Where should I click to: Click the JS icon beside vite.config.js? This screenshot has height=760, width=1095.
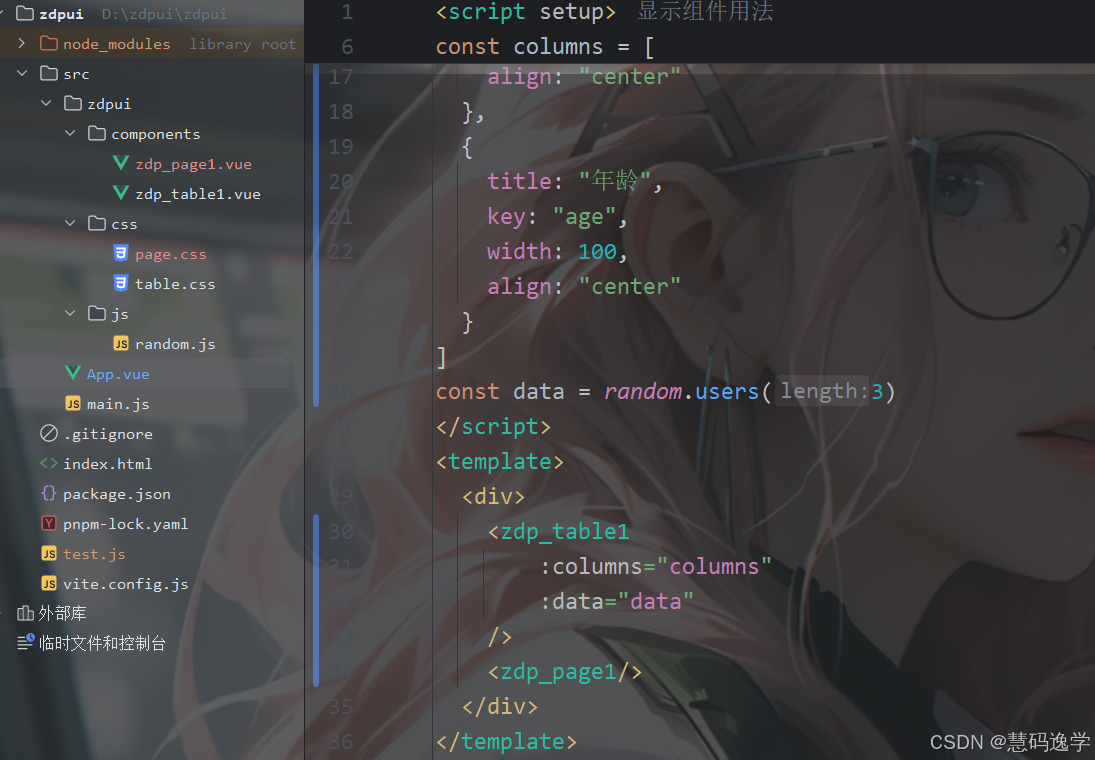(x=49, y=584)
